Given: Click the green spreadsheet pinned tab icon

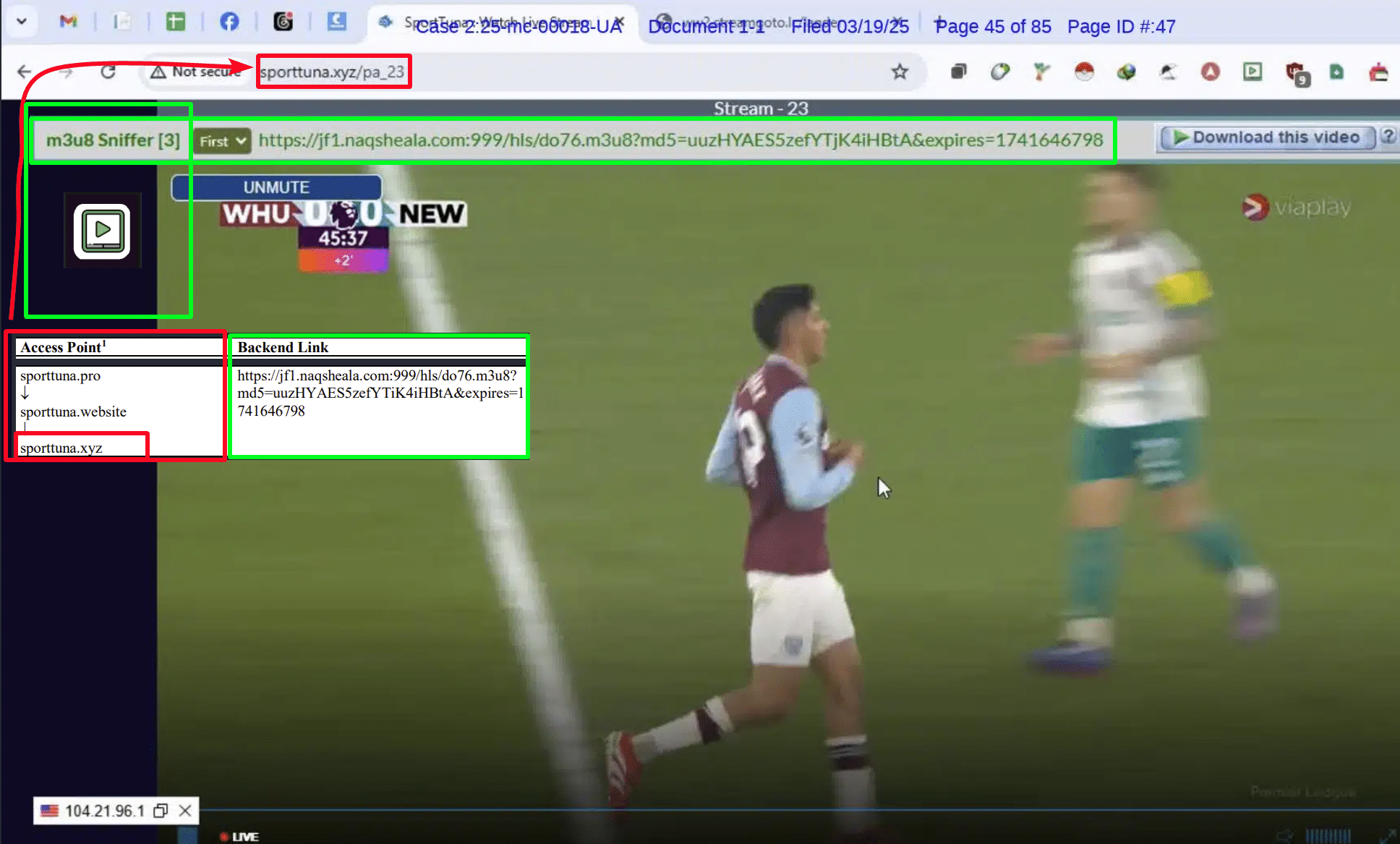Looking at the screenshot, I should pyautogui.click(x=176, y=21).
